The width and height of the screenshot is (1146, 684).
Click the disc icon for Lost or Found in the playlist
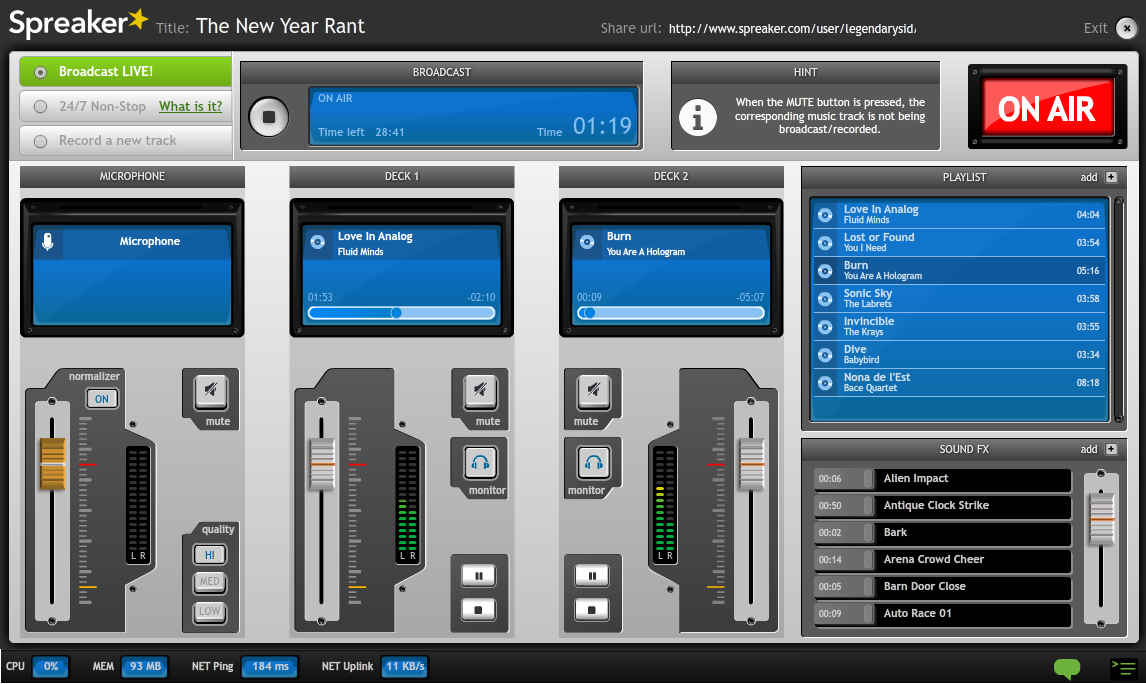(x=825, y=243)
